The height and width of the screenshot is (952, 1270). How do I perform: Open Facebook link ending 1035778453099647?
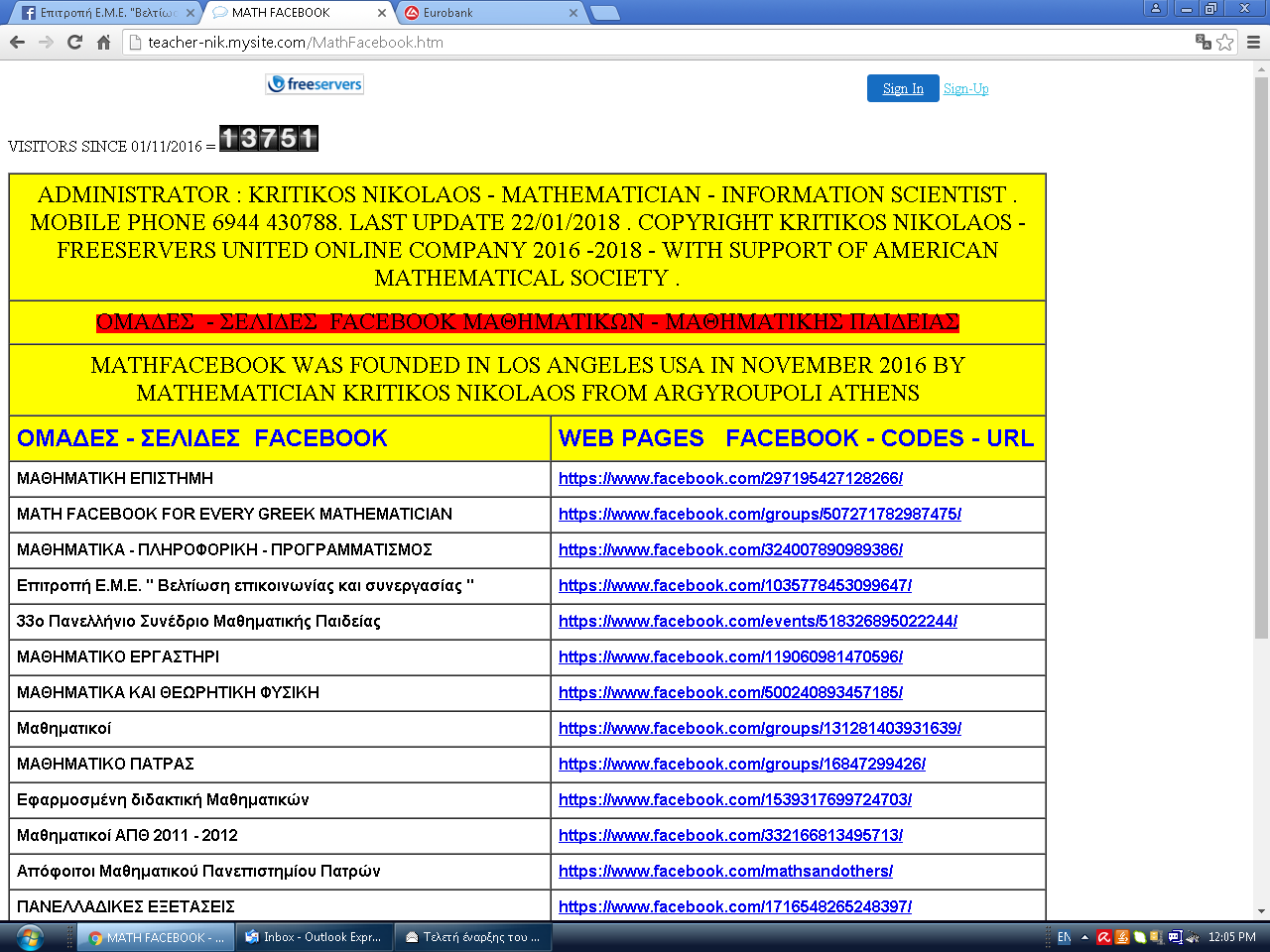(735, 585)
